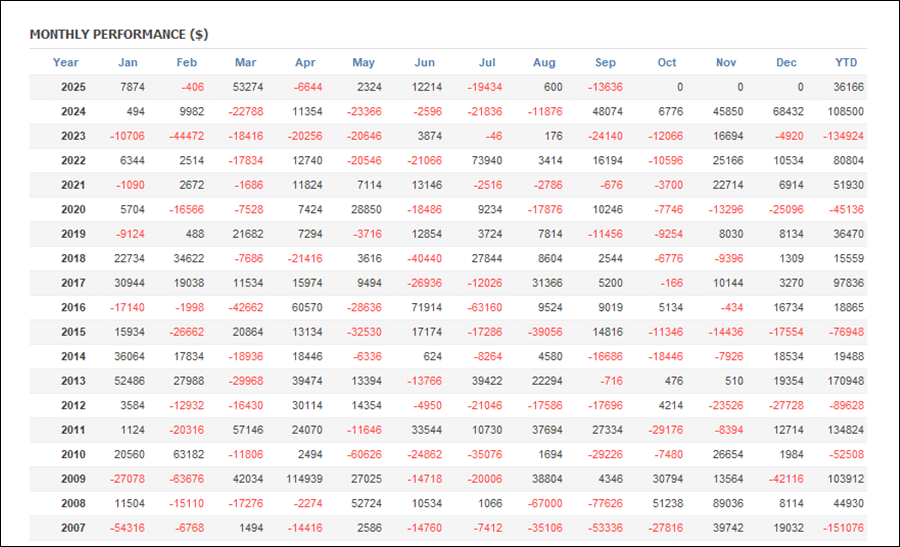900x547 pixels.
Task: Click the 2007 year row label
Action: point(73,527)
